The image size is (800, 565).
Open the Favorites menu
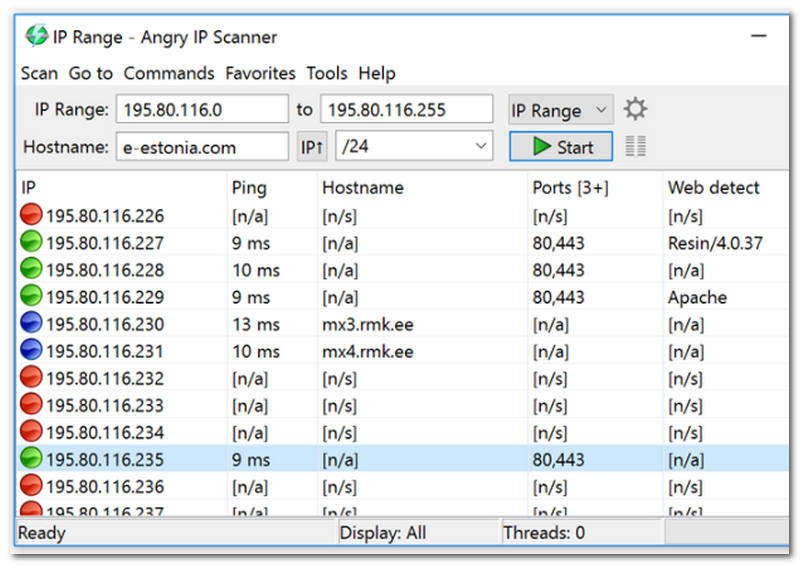pos(260,73)
